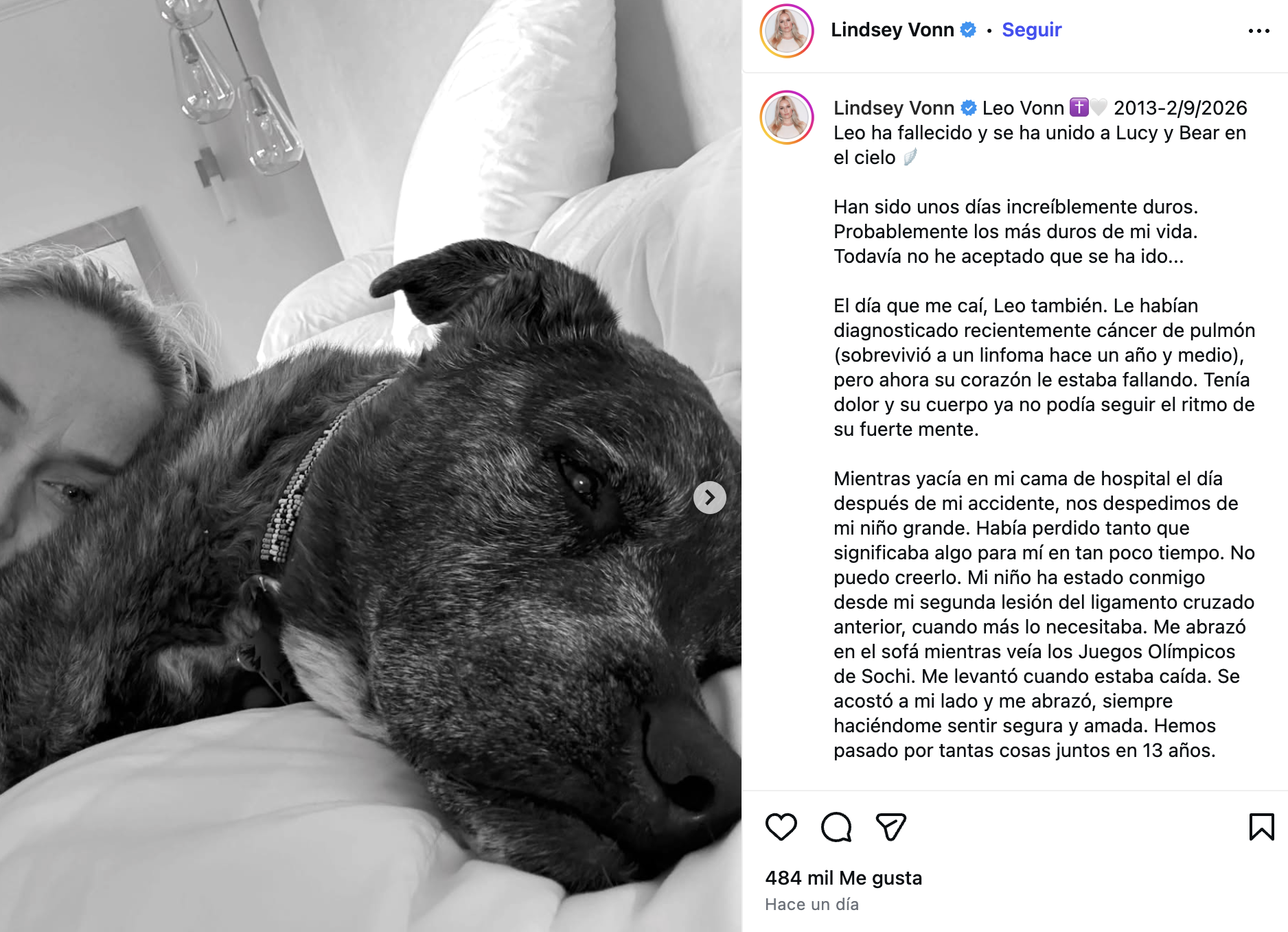Open comments with the speech bubble icon
The width and height of the screenshot is (1288, 932).
836,827
